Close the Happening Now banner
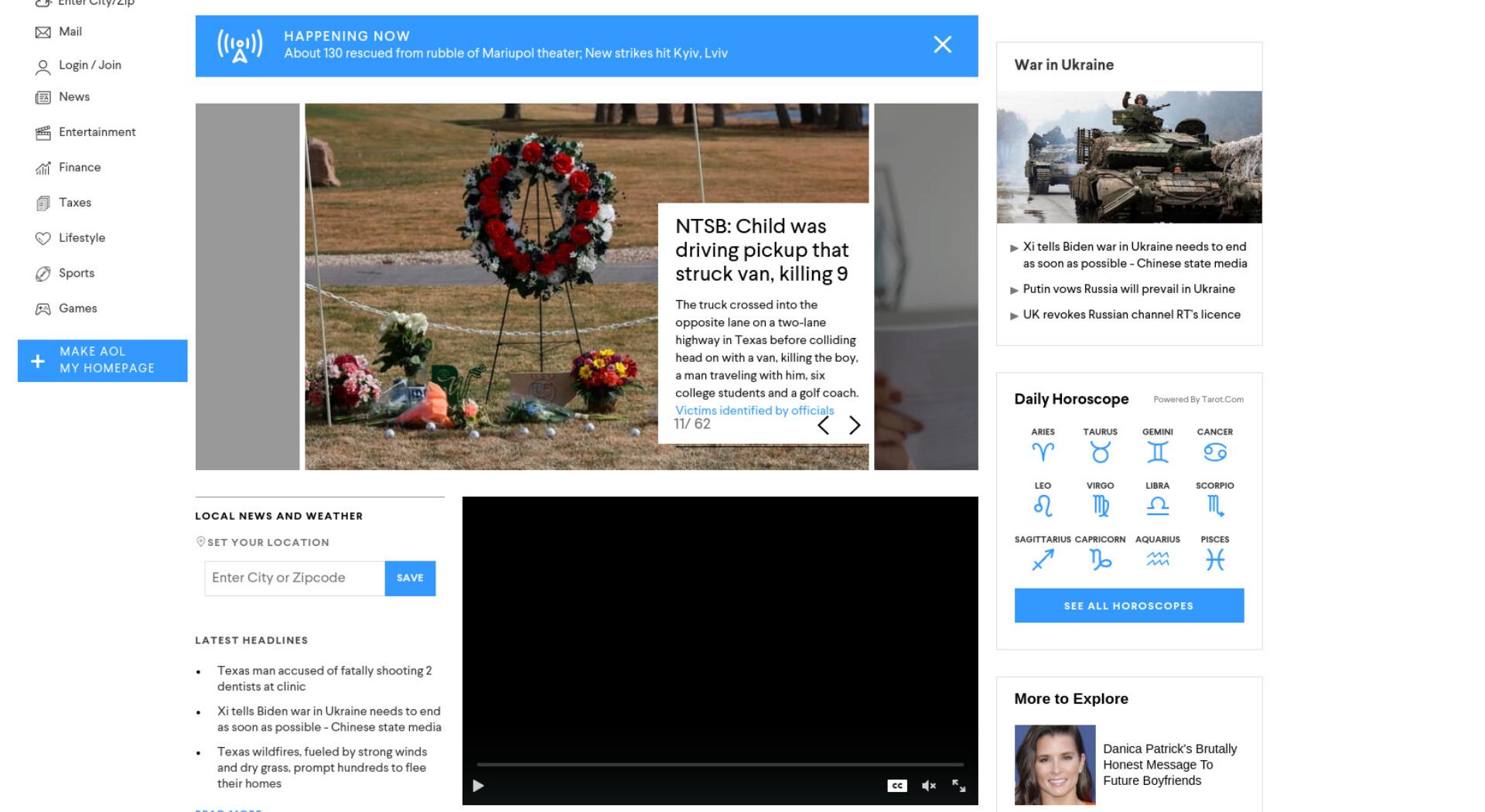1485x812 pixels. tap(942, 45)
